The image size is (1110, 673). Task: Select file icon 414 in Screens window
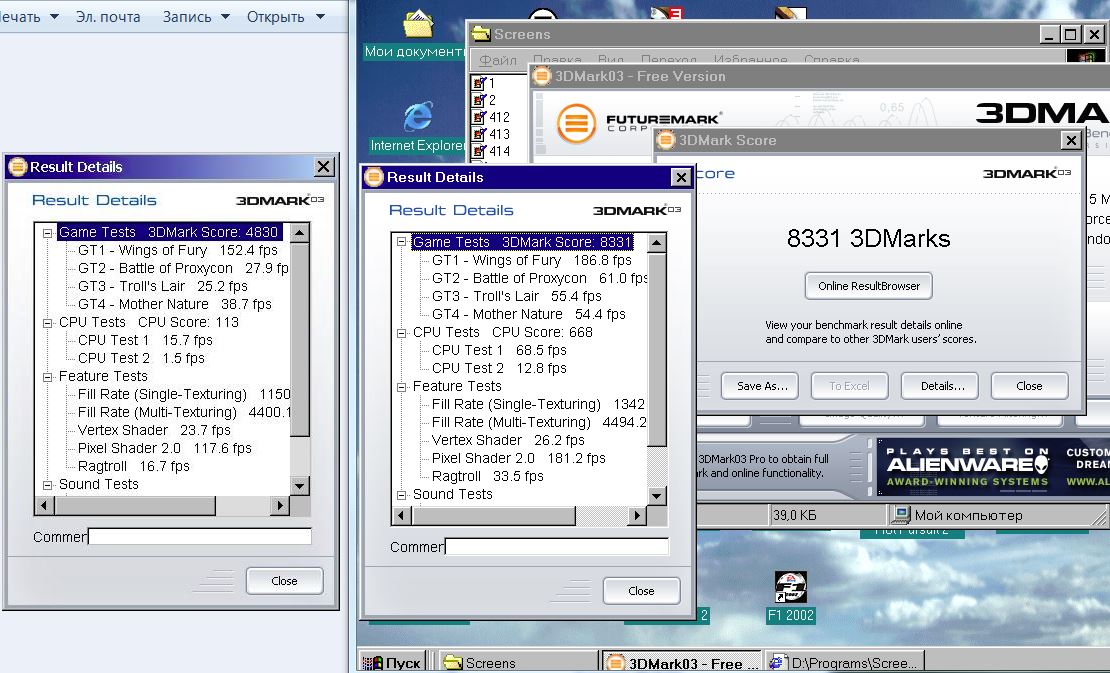tap(480, 151)
